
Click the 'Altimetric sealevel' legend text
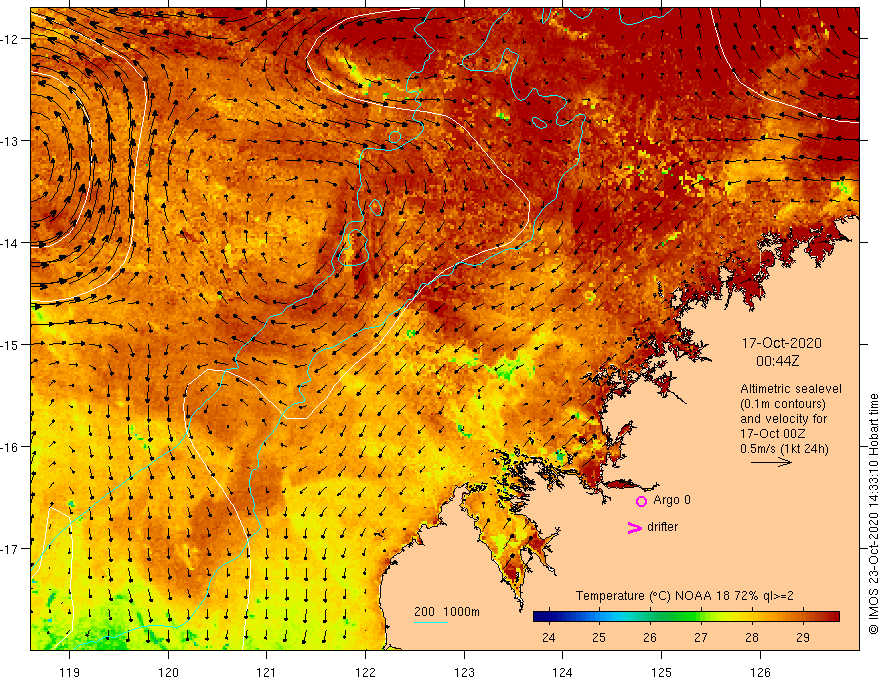point(791,389)
